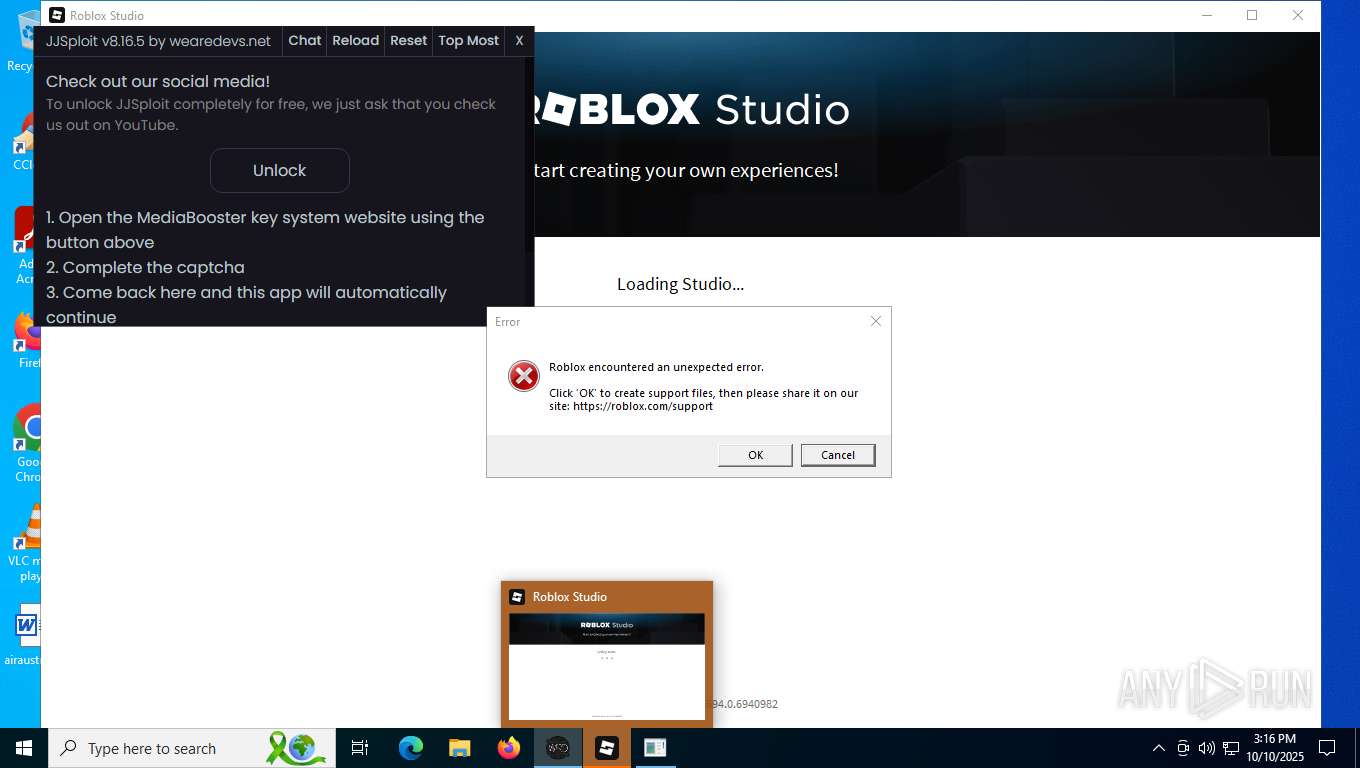Open Firefox from the taskbar
Viewport: 1360px width, 768px height.
(509, 748)
